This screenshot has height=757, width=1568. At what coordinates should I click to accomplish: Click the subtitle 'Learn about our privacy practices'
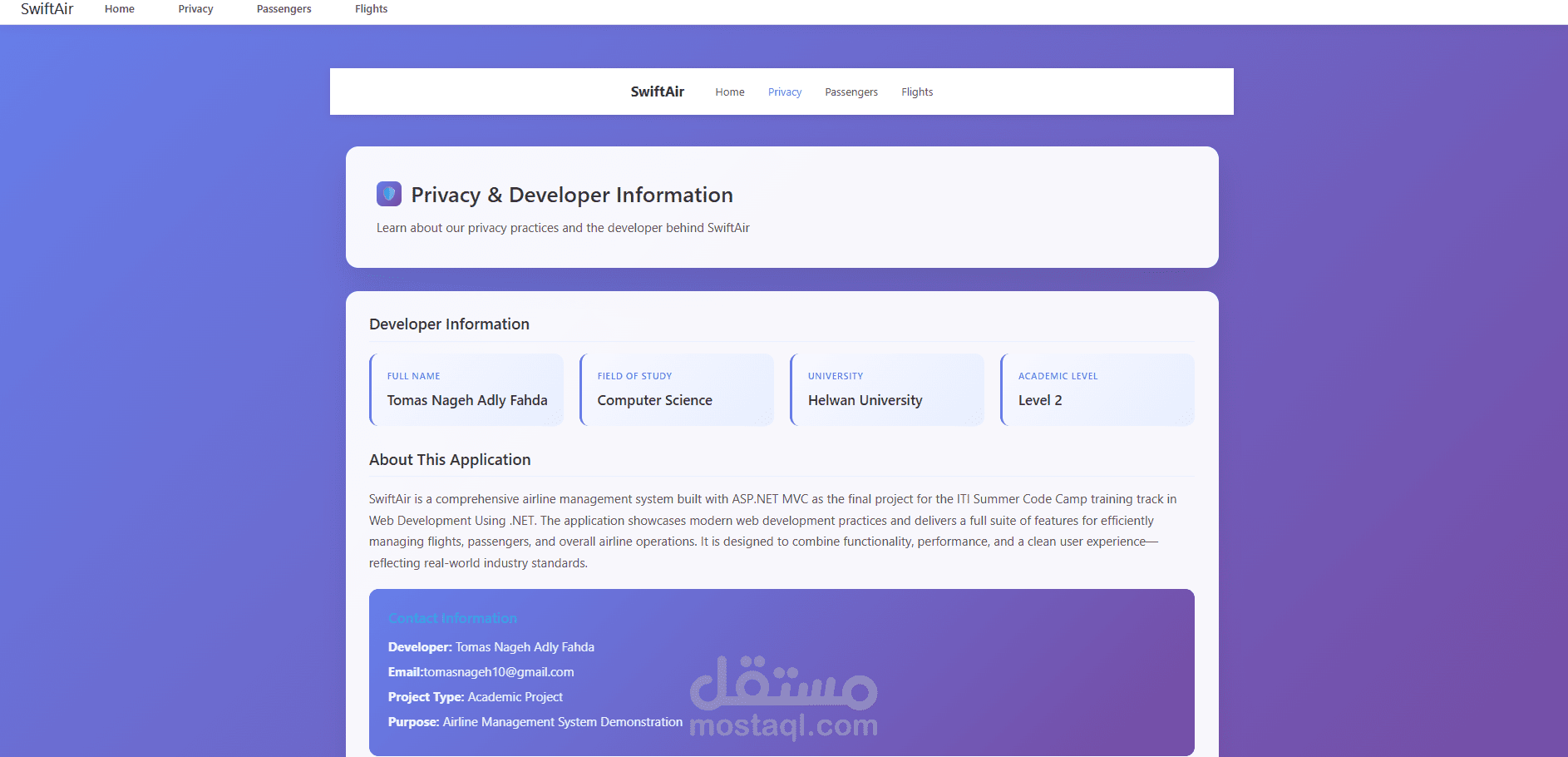[563, 228]
